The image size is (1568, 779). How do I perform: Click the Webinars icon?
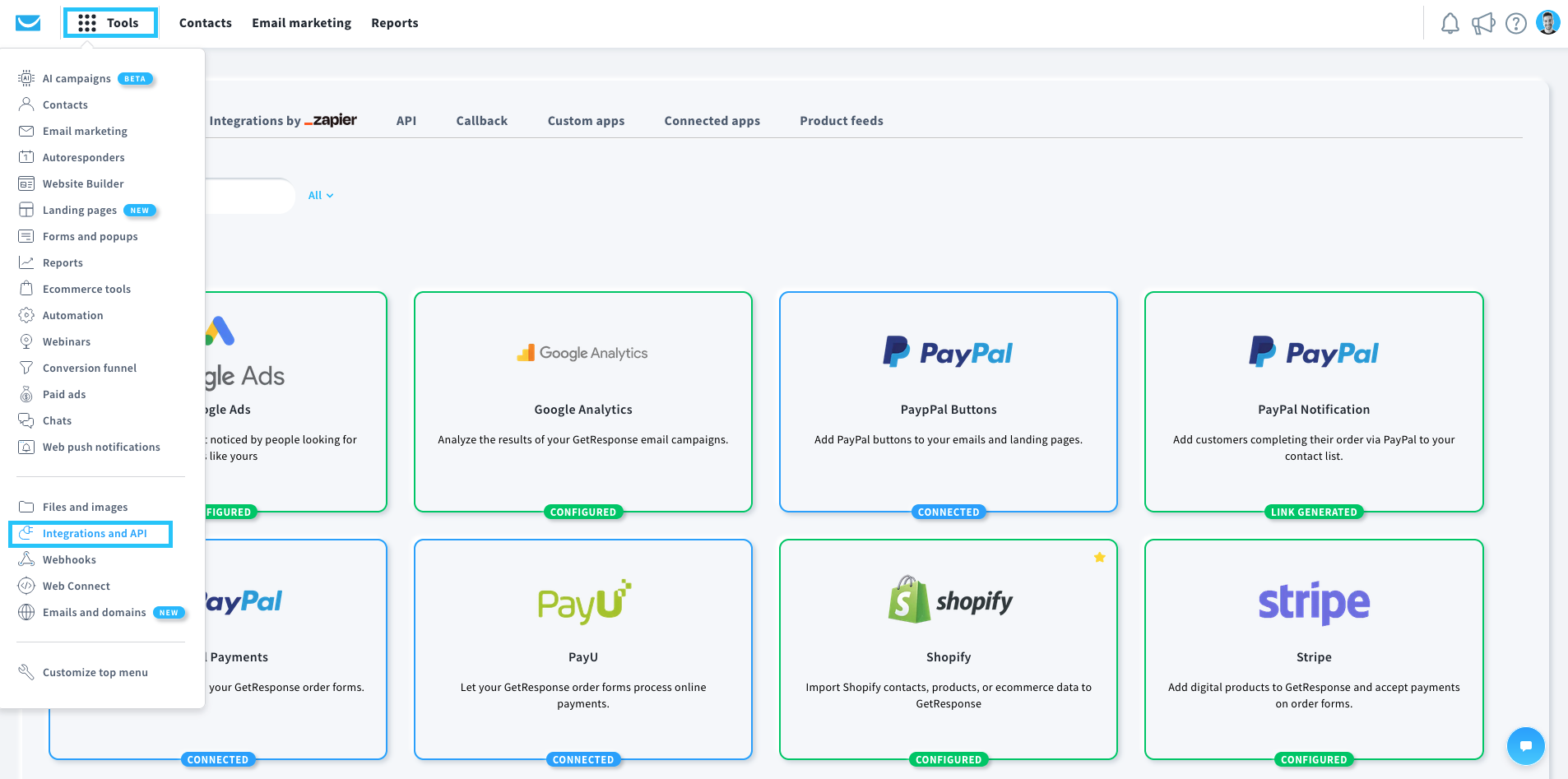[26, 341]
